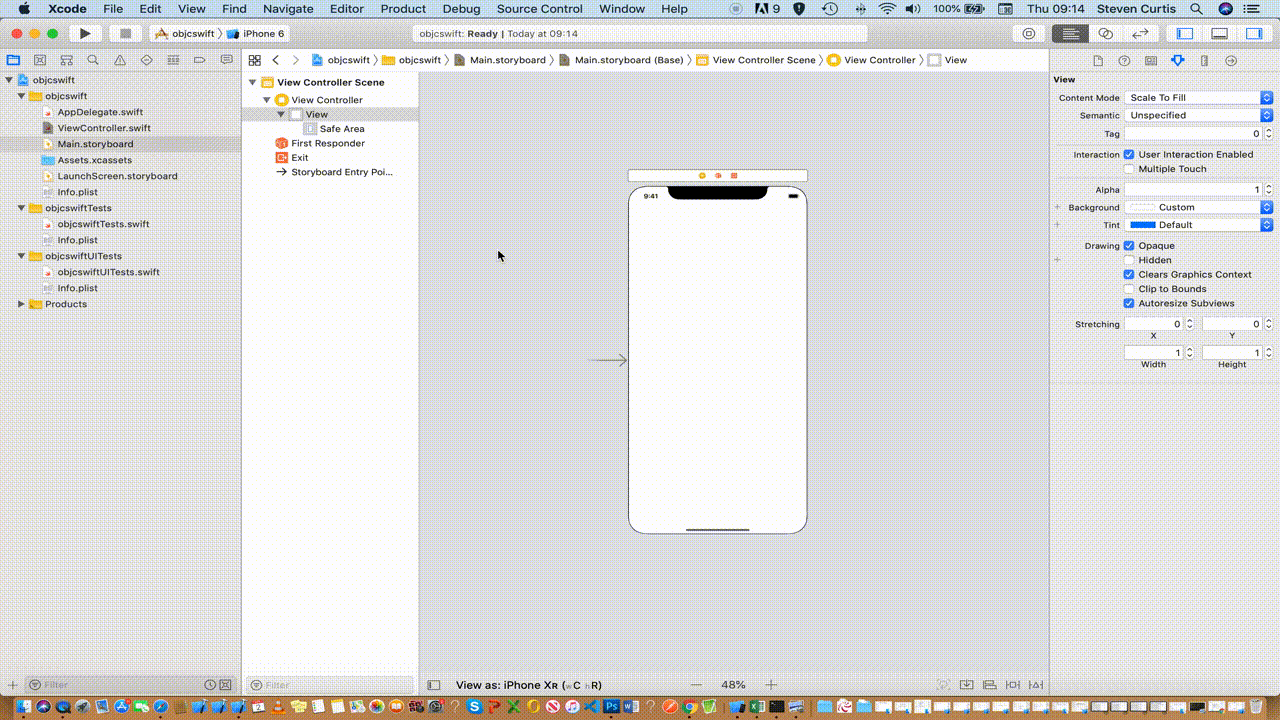Toggle Autoresize Subviews checkbox
Image resolution: width=1280 pixels, height=720 pixels.
coord(1129,304)
